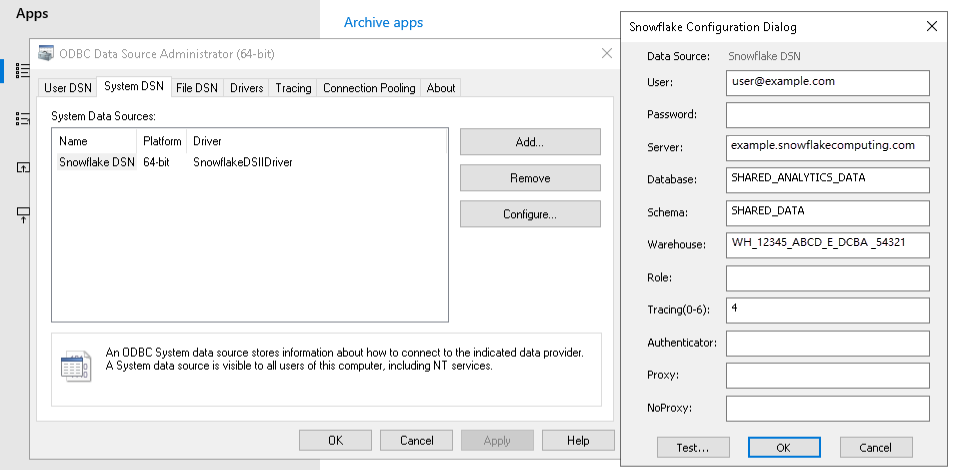
Task: Open the About tab
Action: pos(441,88)
